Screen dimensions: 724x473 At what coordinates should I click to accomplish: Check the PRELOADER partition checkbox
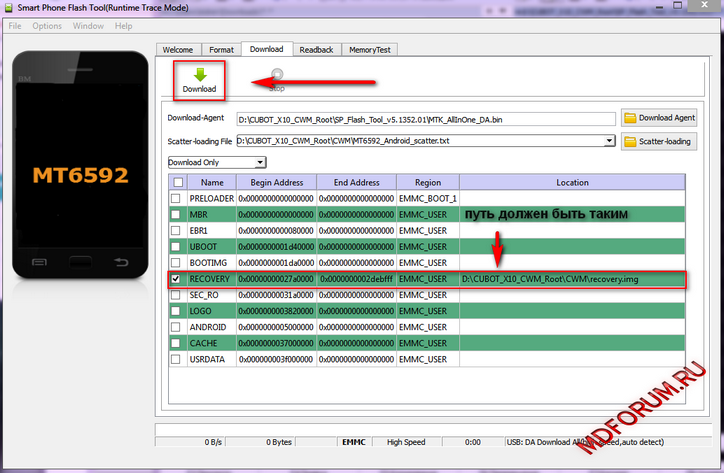tap(175, 199)
